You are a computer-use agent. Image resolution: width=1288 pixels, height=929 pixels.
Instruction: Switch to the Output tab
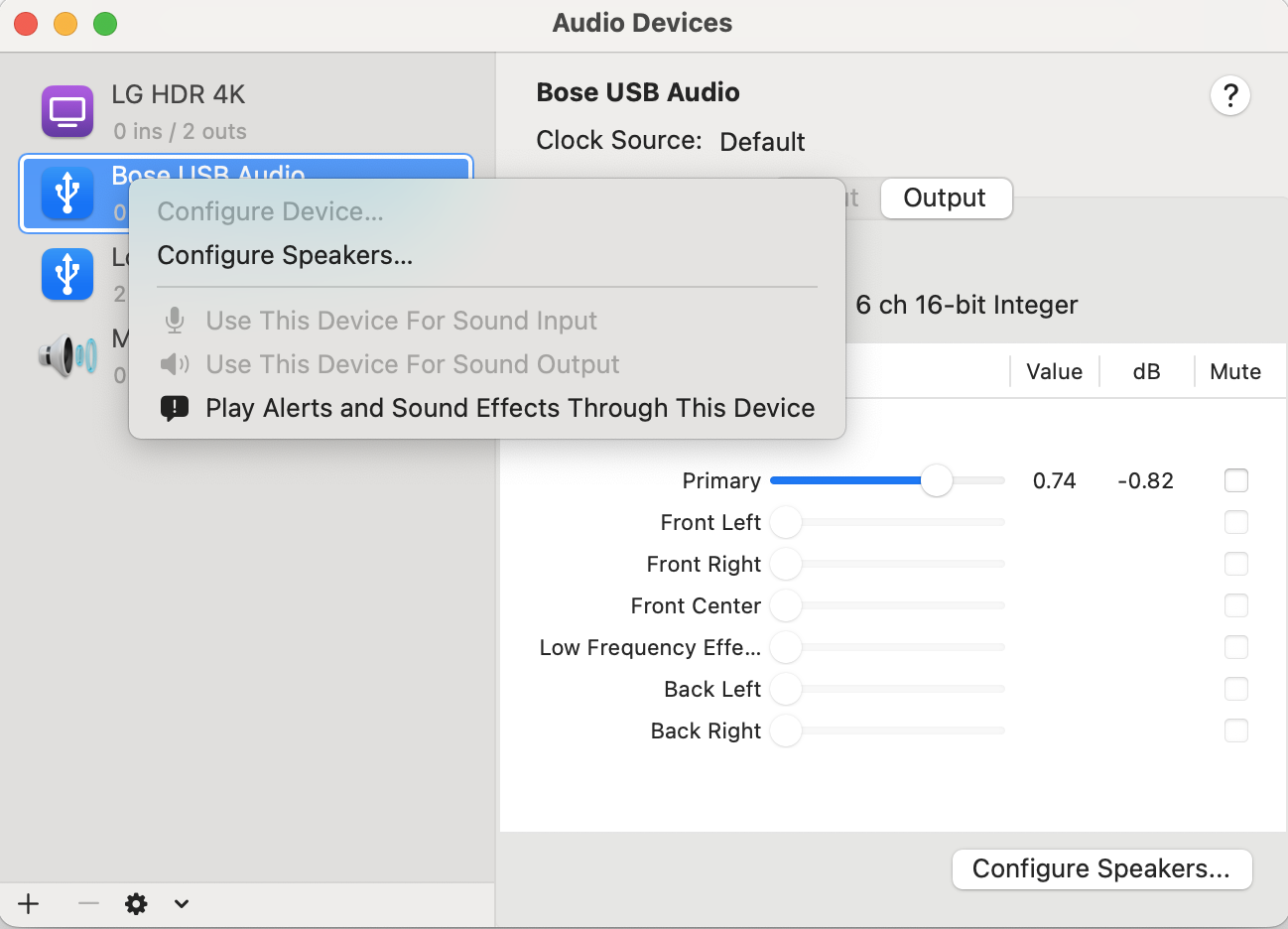pos(945,199)
